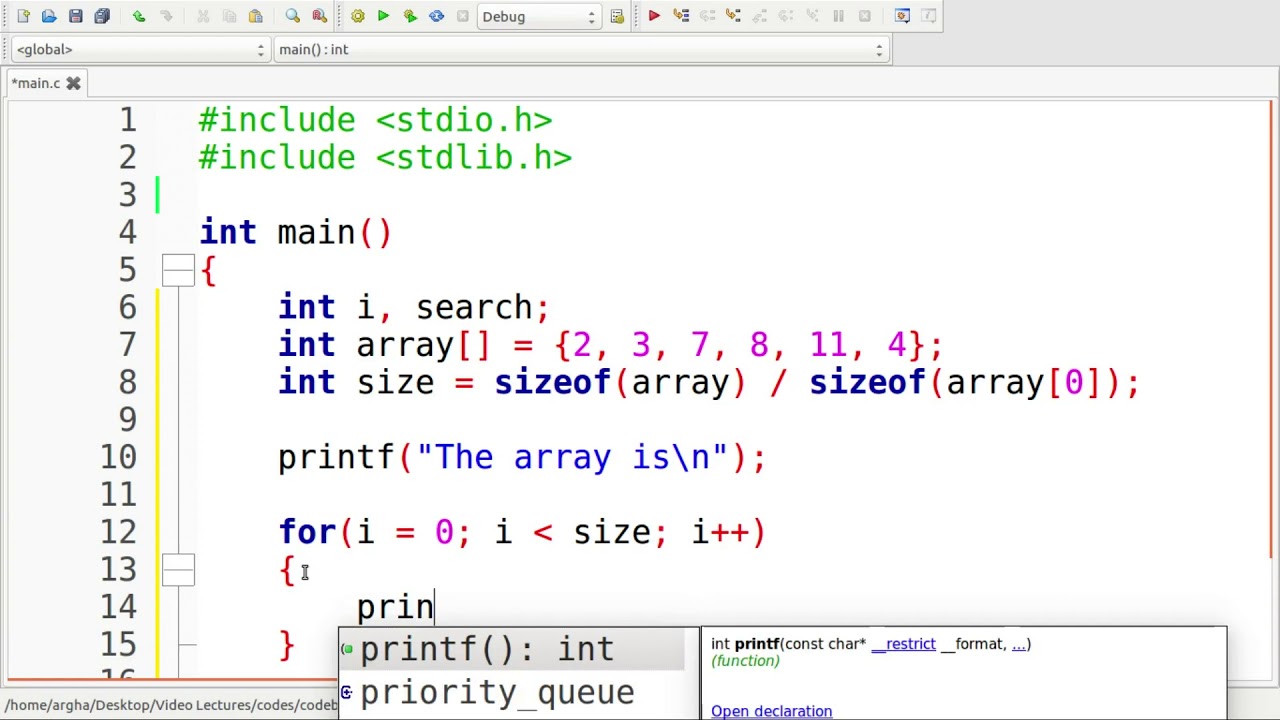Break the debugger with the pause icon

pyautogui.click(x=838, y=16)
